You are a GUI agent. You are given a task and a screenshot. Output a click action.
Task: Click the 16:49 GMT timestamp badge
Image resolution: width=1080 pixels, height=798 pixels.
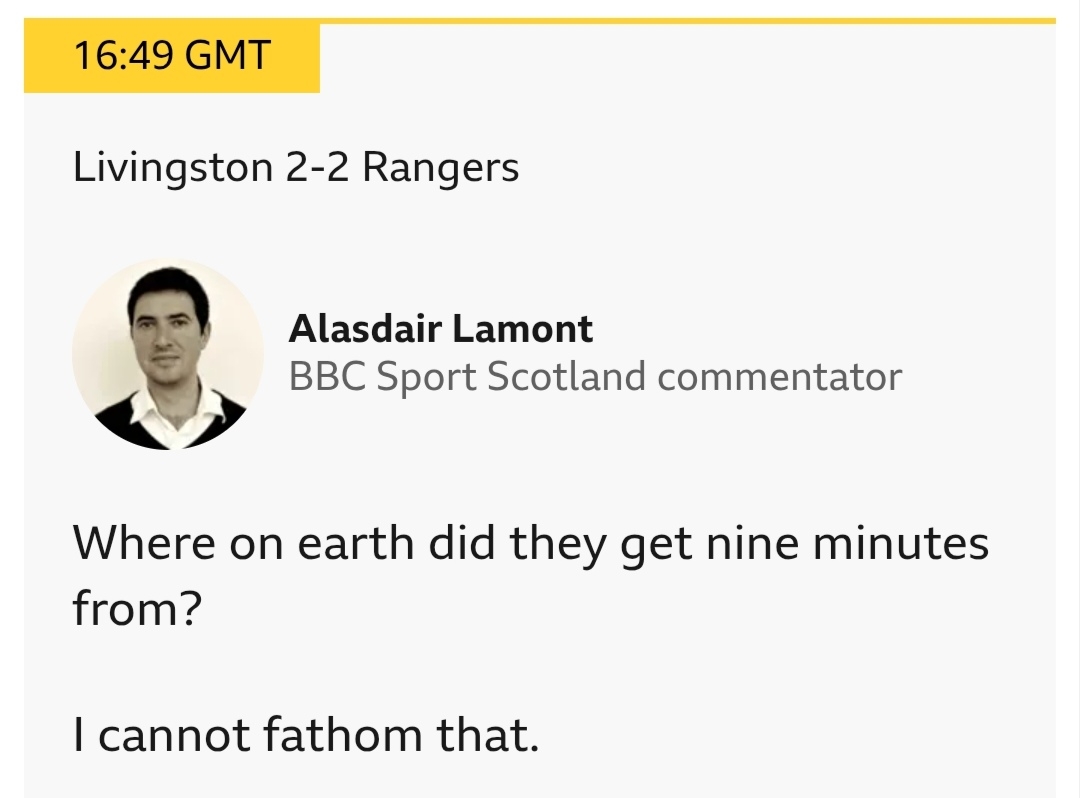tap(171, 56)
